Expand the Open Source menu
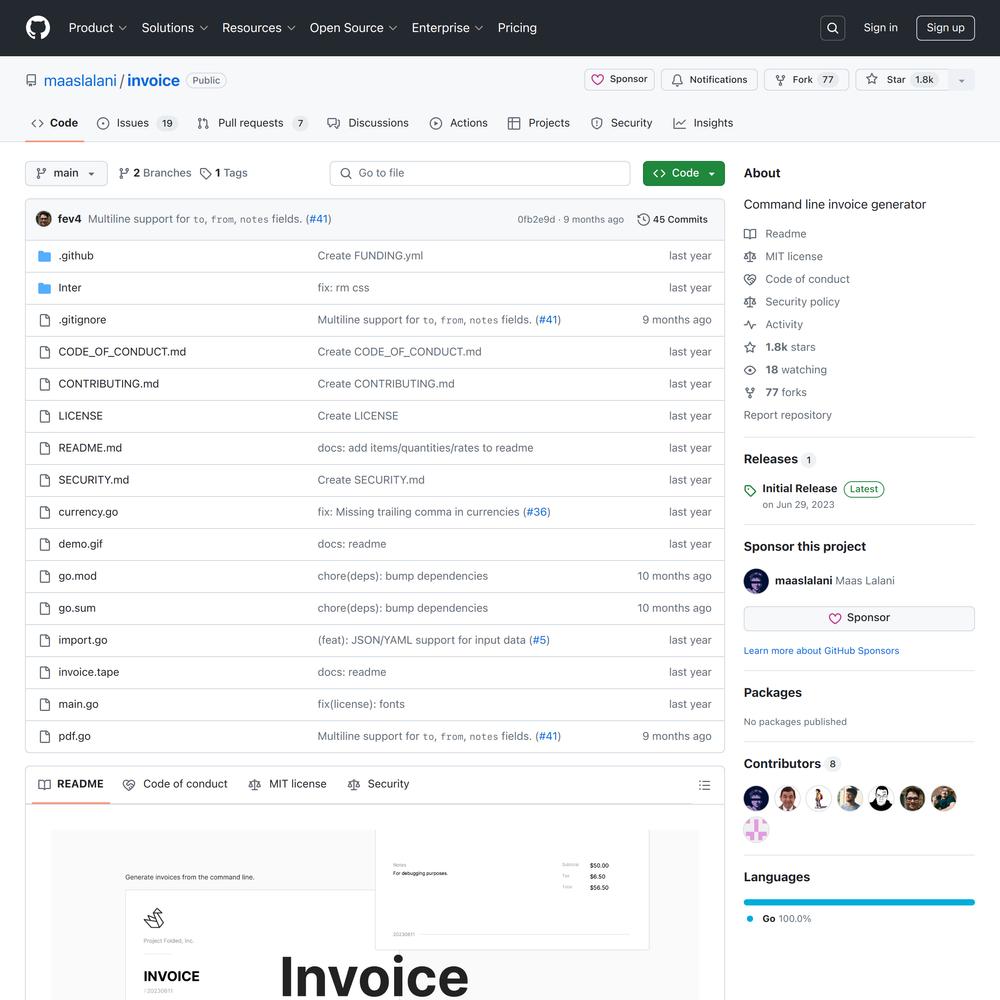Viewport: 1000px width, 1000px height. pos(353,28)
